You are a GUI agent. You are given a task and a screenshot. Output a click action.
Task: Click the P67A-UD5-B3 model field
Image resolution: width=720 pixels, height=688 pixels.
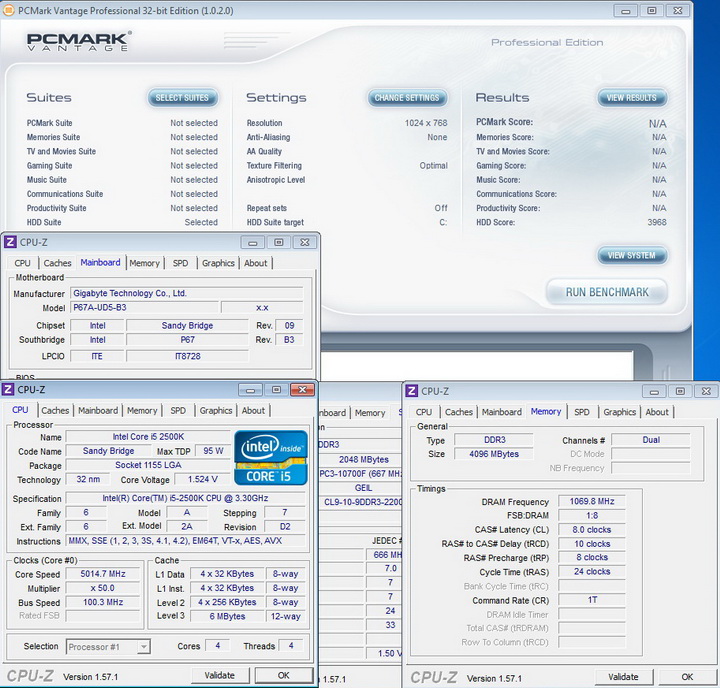tap(145, 308)
